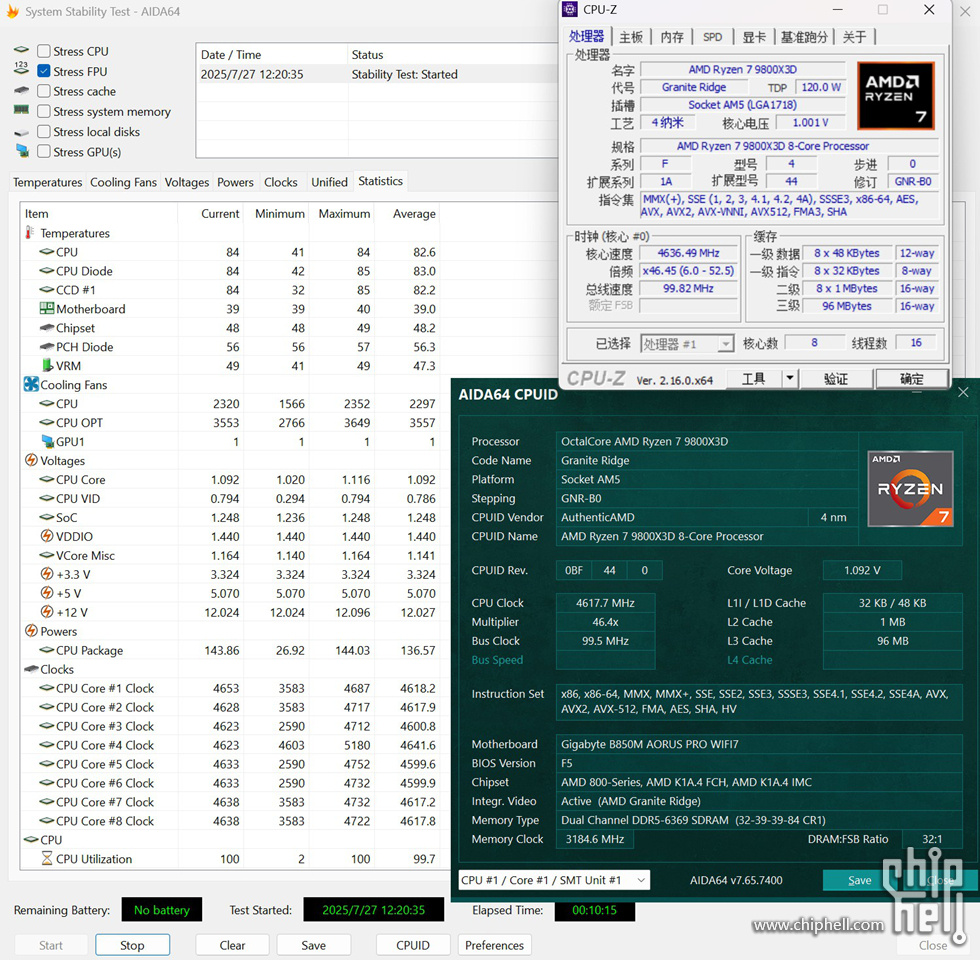980x960 pixels.
Task: Click the AIDA64 flame icon in title bar
Action: 12,11
